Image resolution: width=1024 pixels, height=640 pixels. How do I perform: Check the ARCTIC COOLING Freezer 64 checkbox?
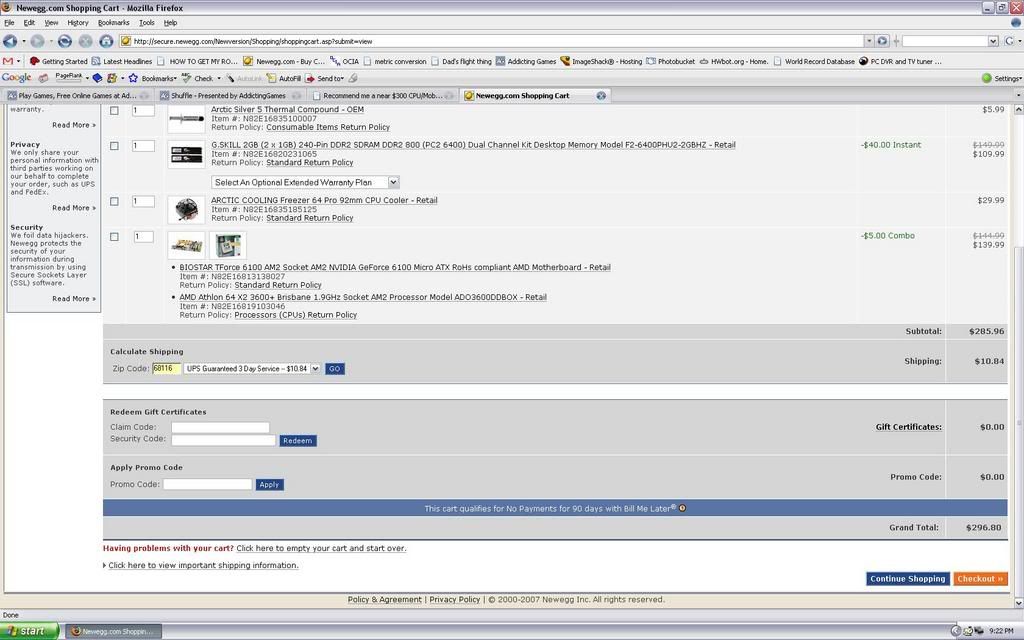[x=114, y=202]
